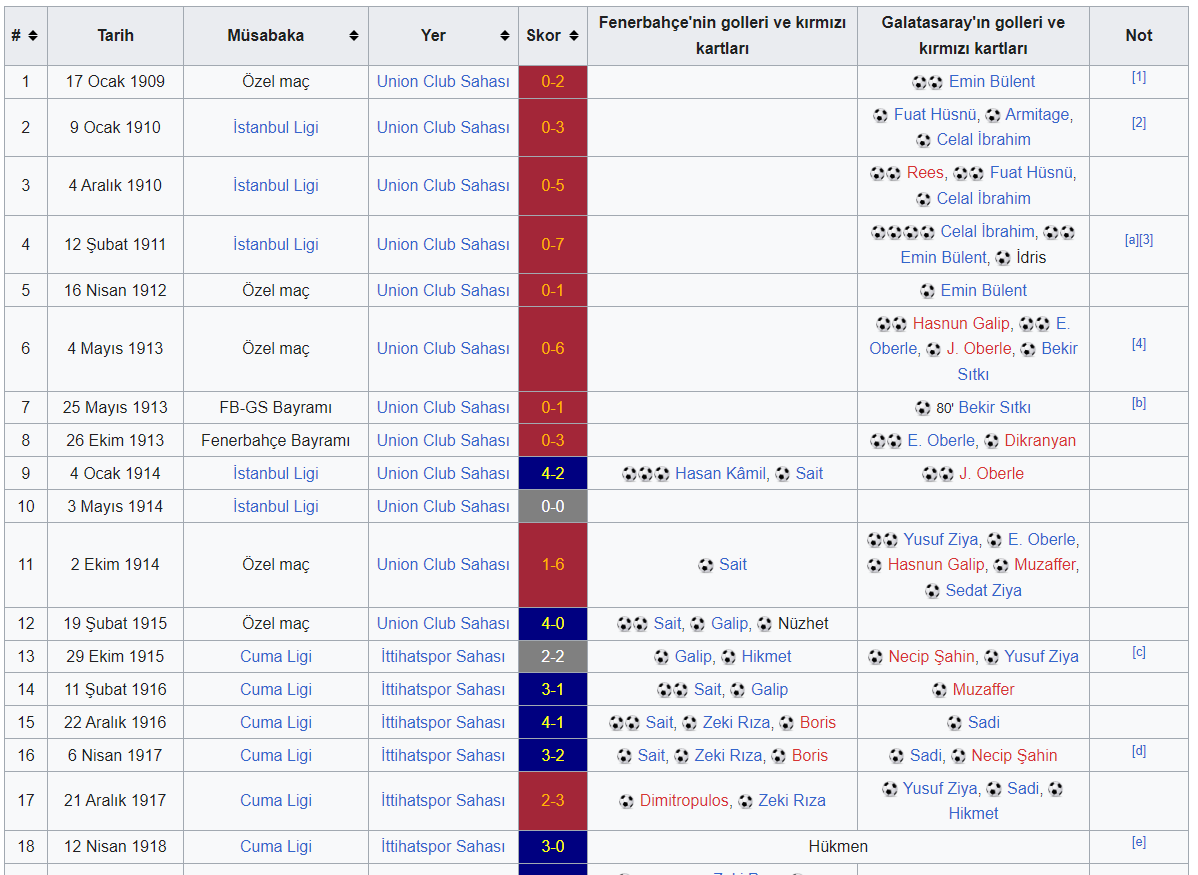Click ball icon before Dimitropulos

(627, 801)
